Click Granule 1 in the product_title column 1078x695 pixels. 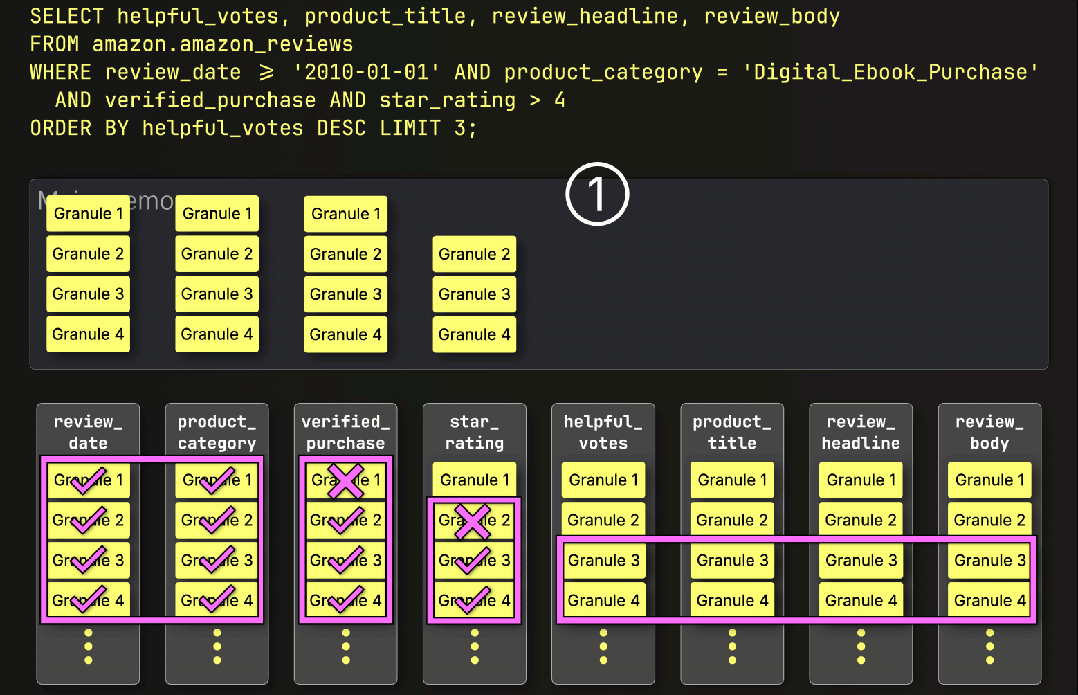pos(732,480)
